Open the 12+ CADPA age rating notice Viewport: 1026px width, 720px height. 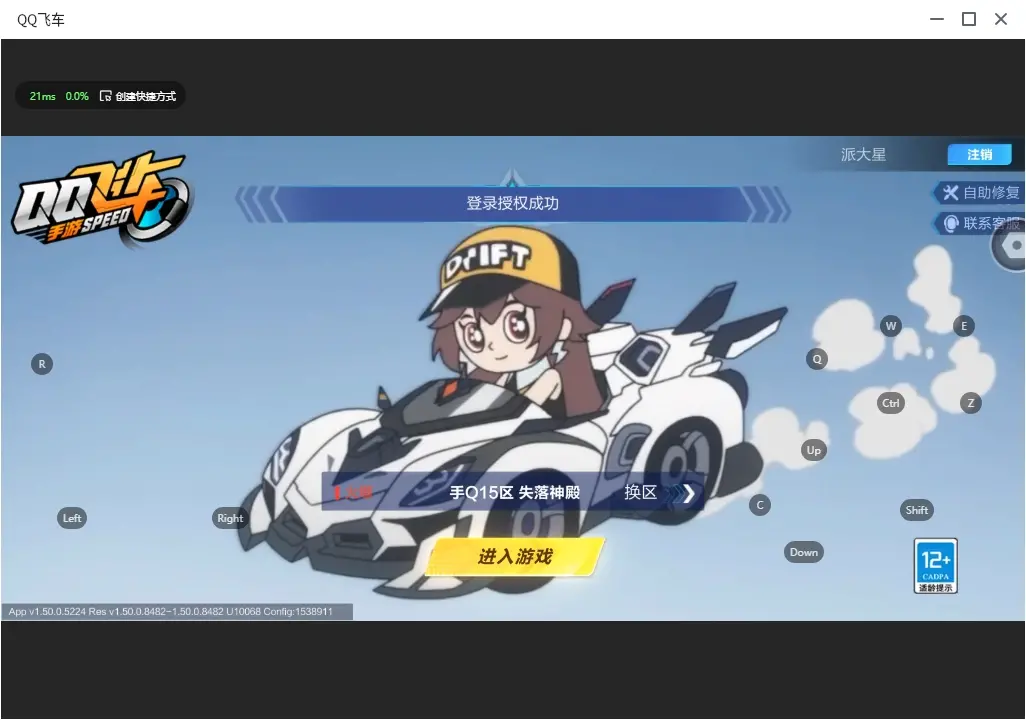coord(936,566)
